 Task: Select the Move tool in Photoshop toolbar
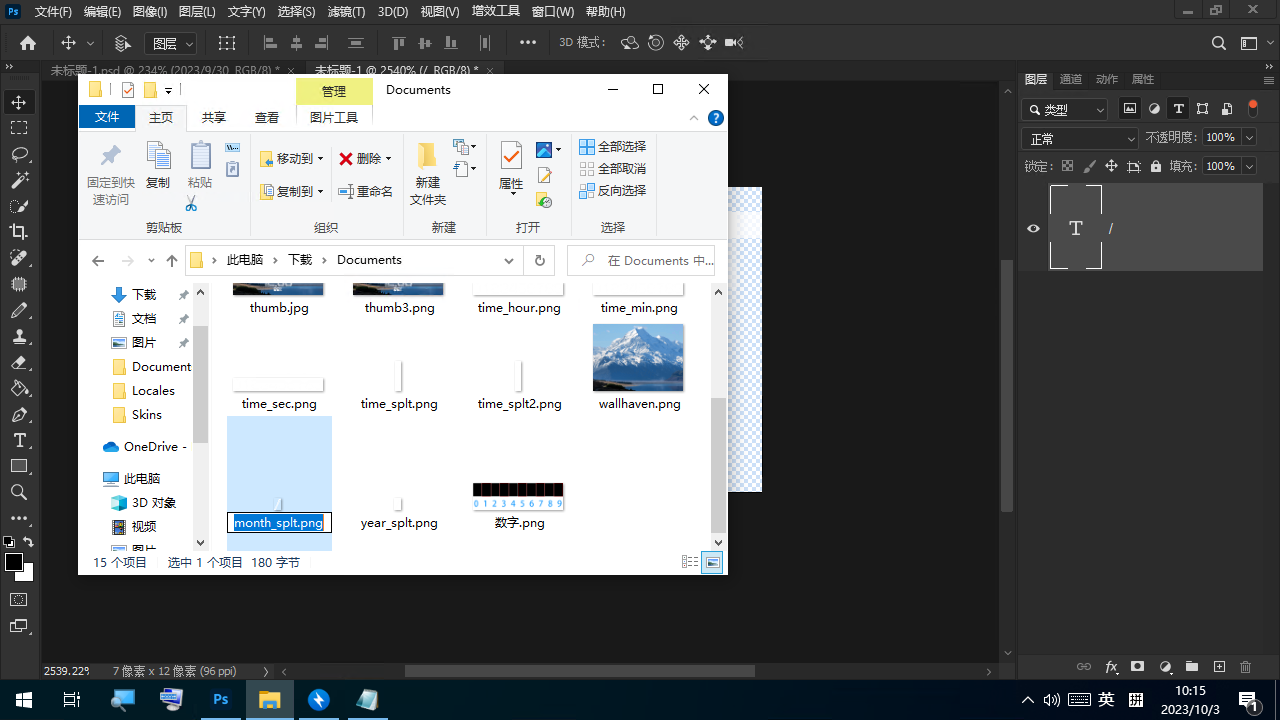pos(19,102)
